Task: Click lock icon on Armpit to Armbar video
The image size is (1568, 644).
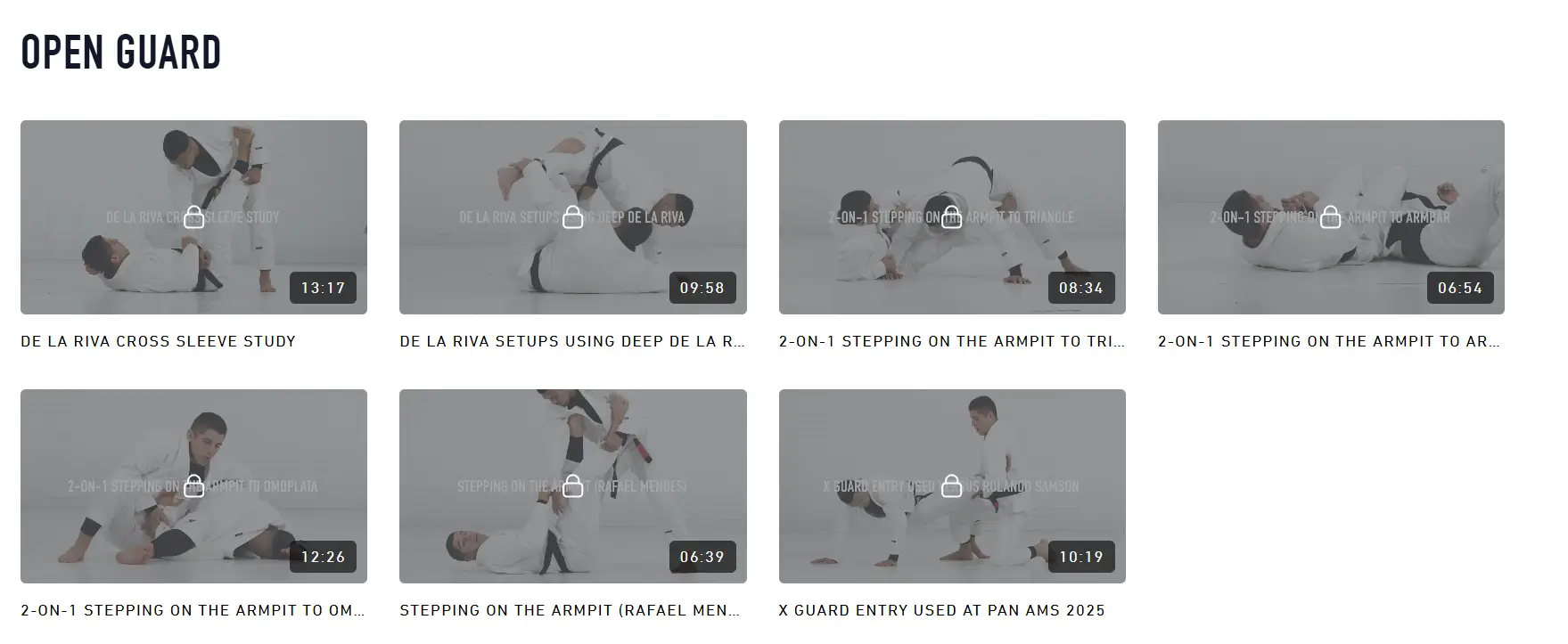Action: coord(1331,216)
